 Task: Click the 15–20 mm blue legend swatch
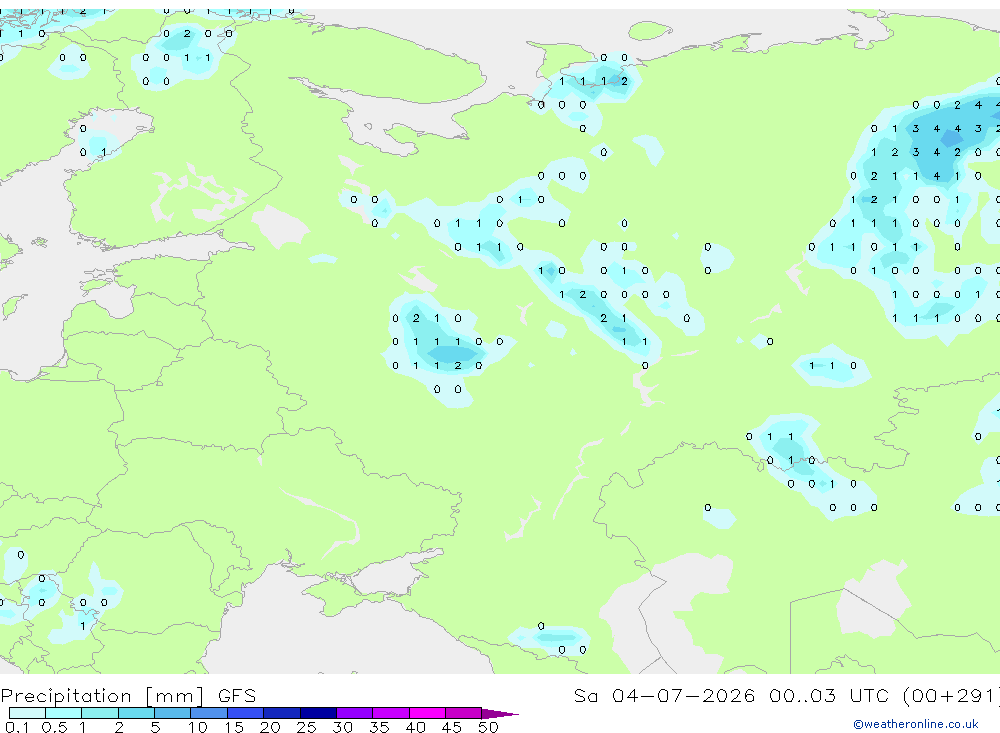point(246,713)
